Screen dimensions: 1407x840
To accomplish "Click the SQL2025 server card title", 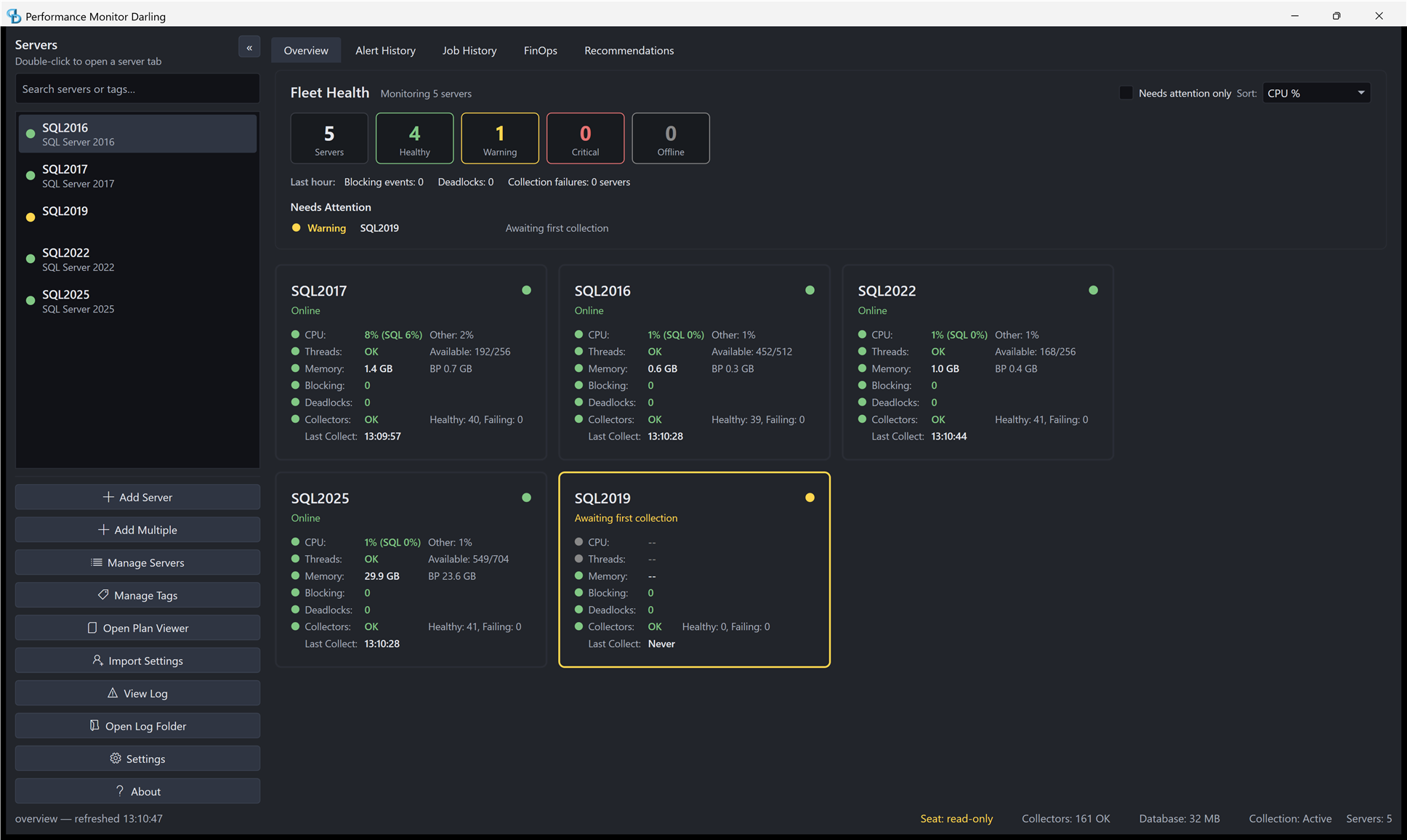I will point(320,498).
